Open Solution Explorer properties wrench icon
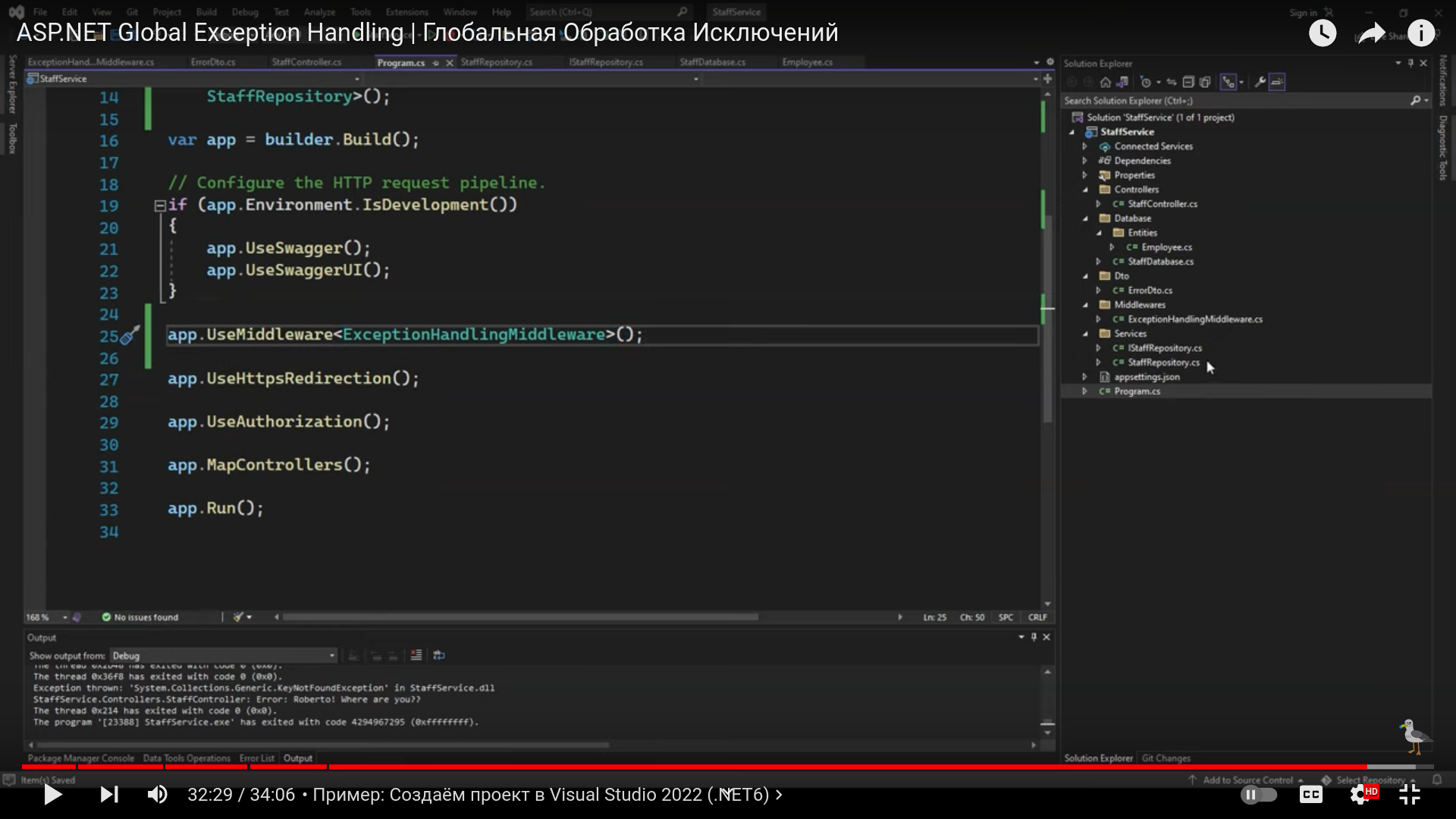Viewport: 1456px width, 819px height. [x=1260, y=81]
